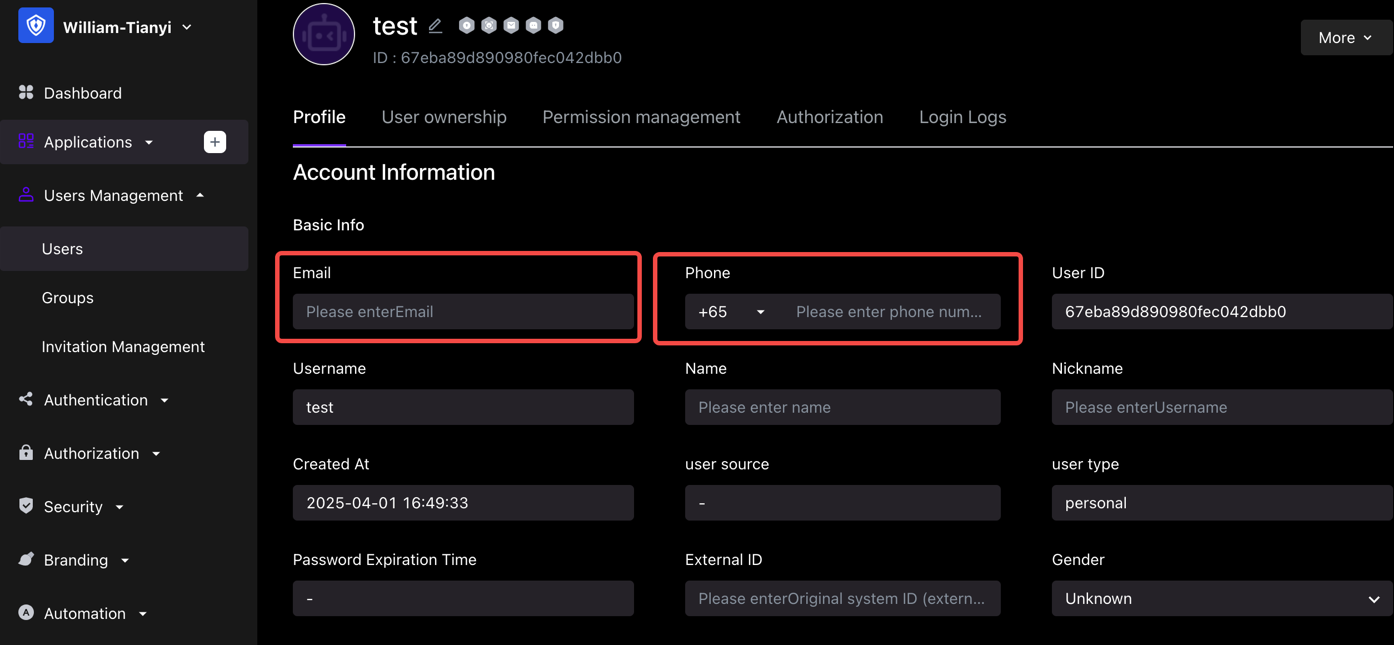Click the Authorization lock icon in sidebar

pos(26,453)
